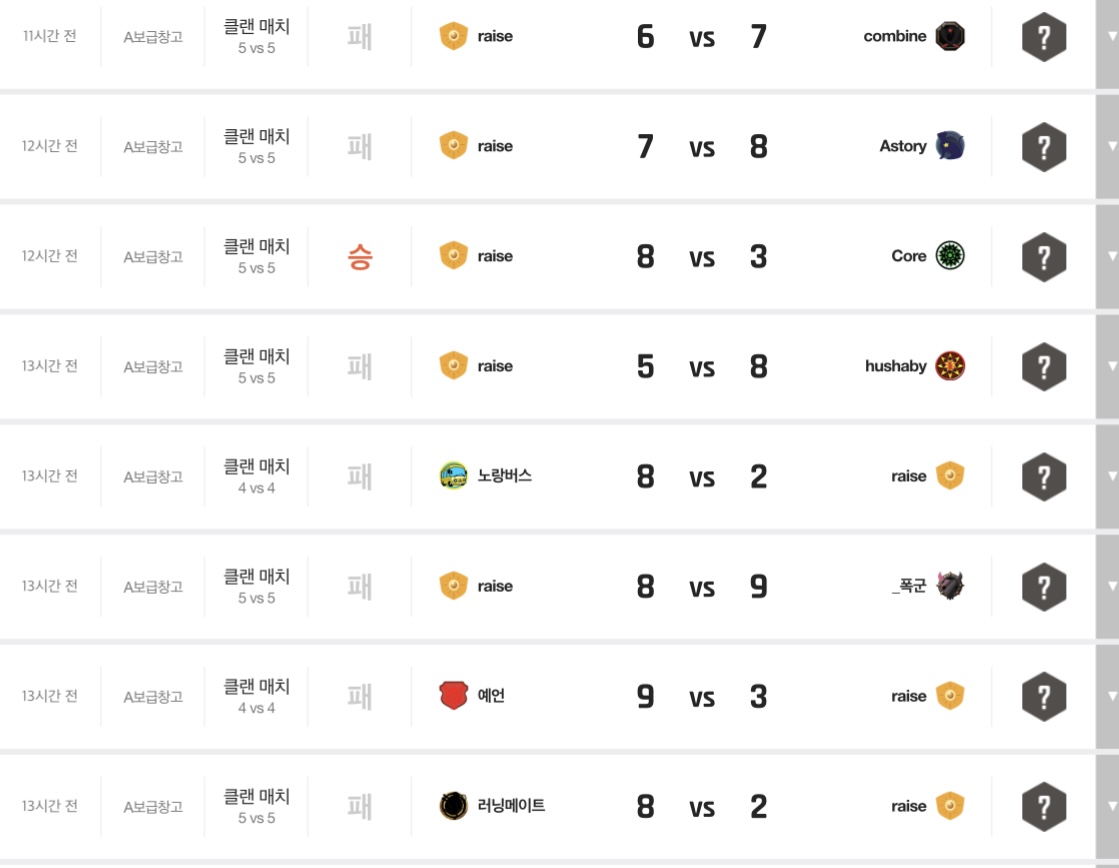Click the Core clan emblem
This screenshot has width=1119, height=868.
coord(949,257)
